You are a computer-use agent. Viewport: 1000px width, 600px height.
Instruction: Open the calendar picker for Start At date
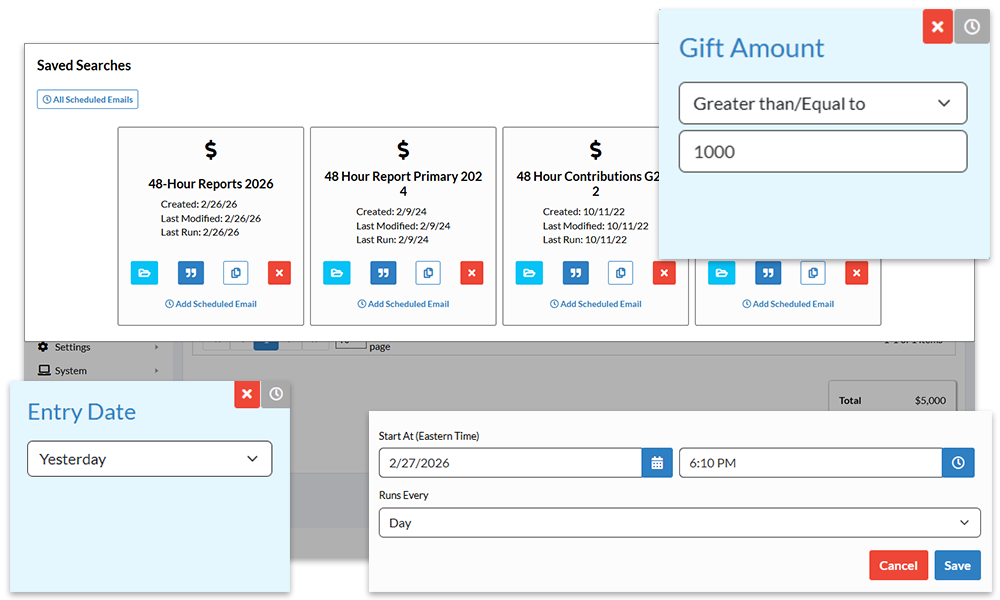point(657,462)
